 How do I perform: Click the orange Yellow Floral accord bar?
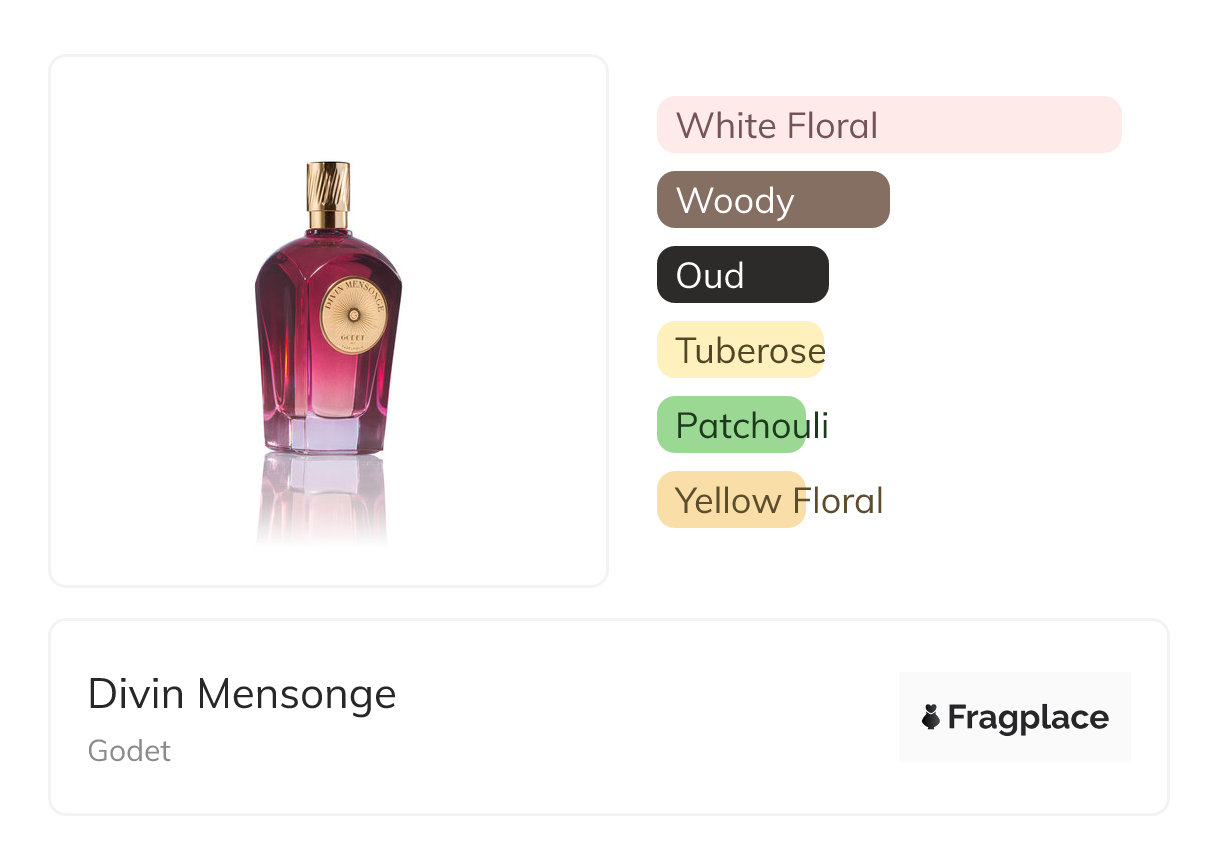click(x=731, y=500)
